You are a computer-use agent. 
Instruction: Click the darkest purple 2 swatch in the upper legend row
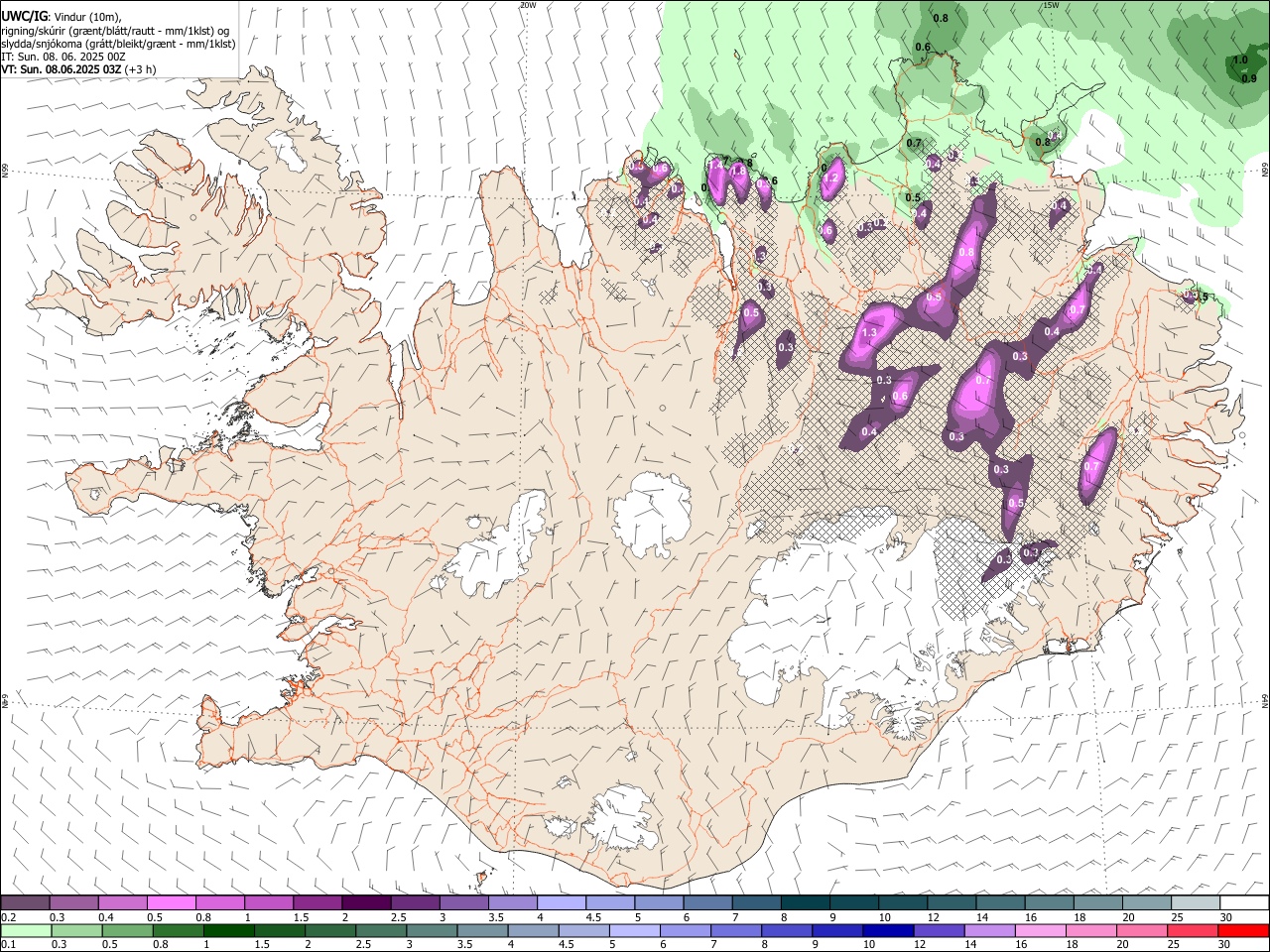(x=366, y=902)
